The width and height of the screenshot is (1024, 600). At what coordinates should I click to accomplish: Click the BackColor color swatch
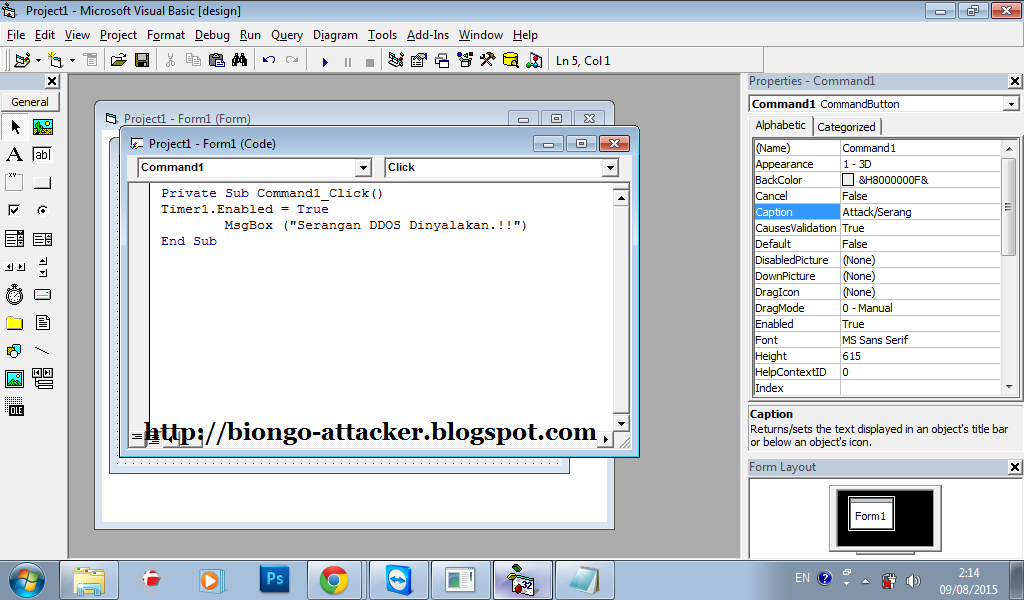848,180
